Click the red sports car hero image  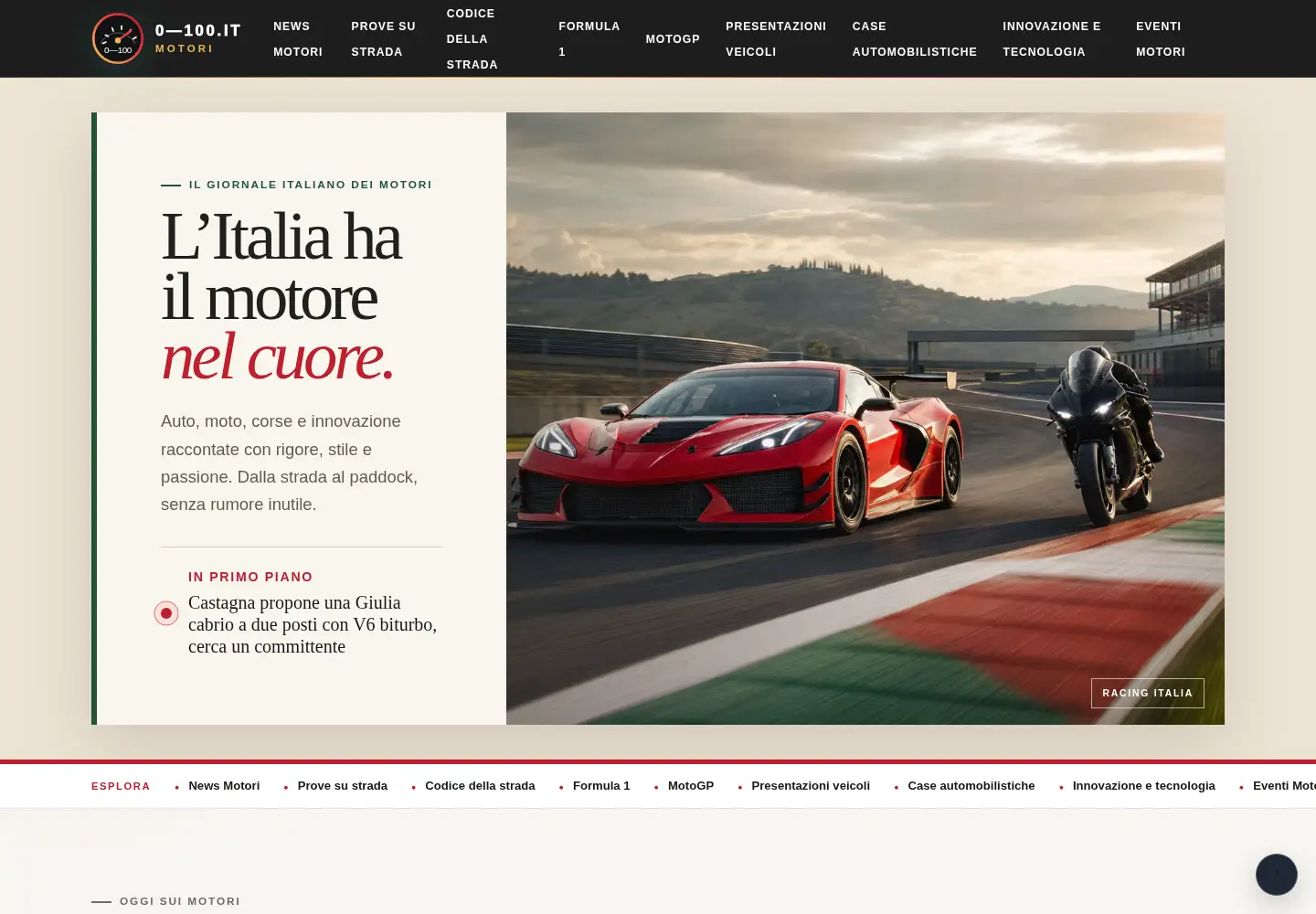(865, 419)
